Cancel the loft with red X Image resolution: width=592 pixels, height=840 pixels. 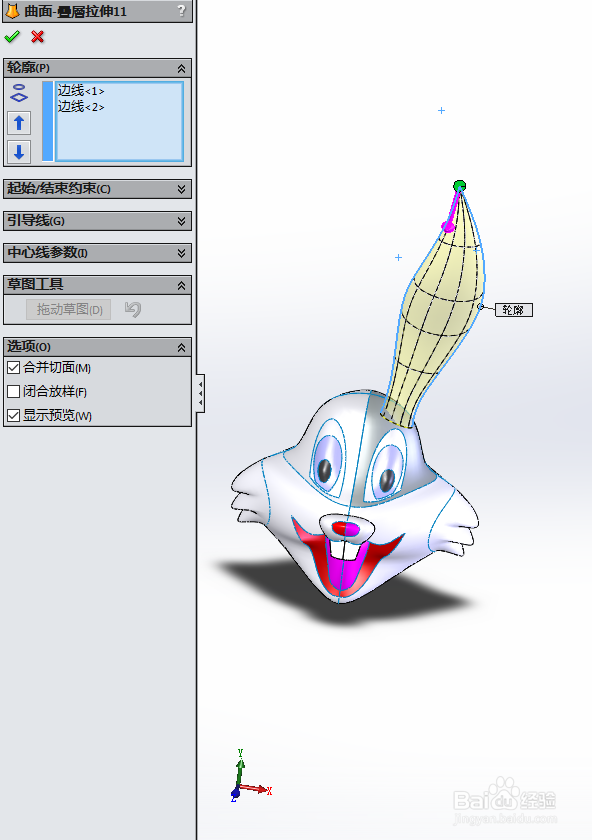pyautogui.click(x=38, y=36)
